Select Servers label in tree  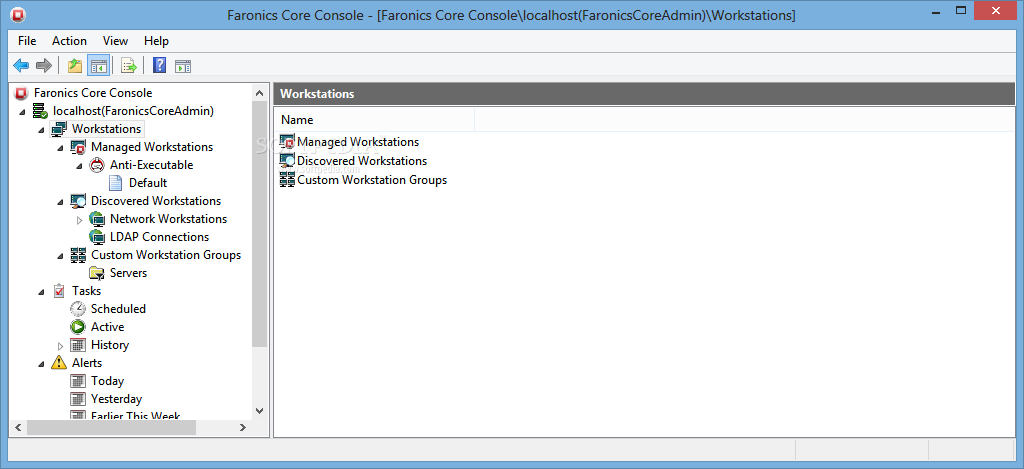(129, 273)
